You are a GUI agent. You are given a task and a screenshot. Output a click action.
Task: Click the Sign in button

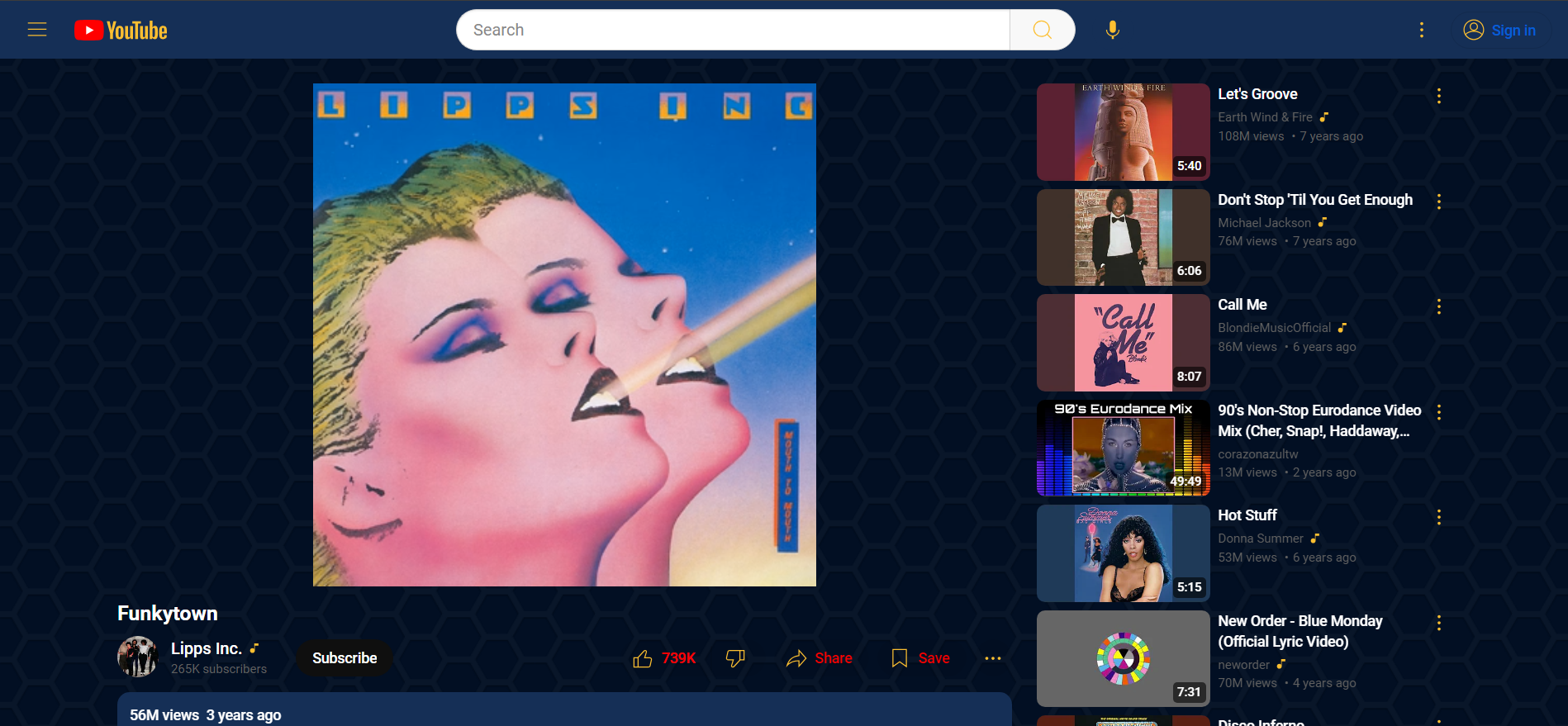click(x=1499, y=31)
